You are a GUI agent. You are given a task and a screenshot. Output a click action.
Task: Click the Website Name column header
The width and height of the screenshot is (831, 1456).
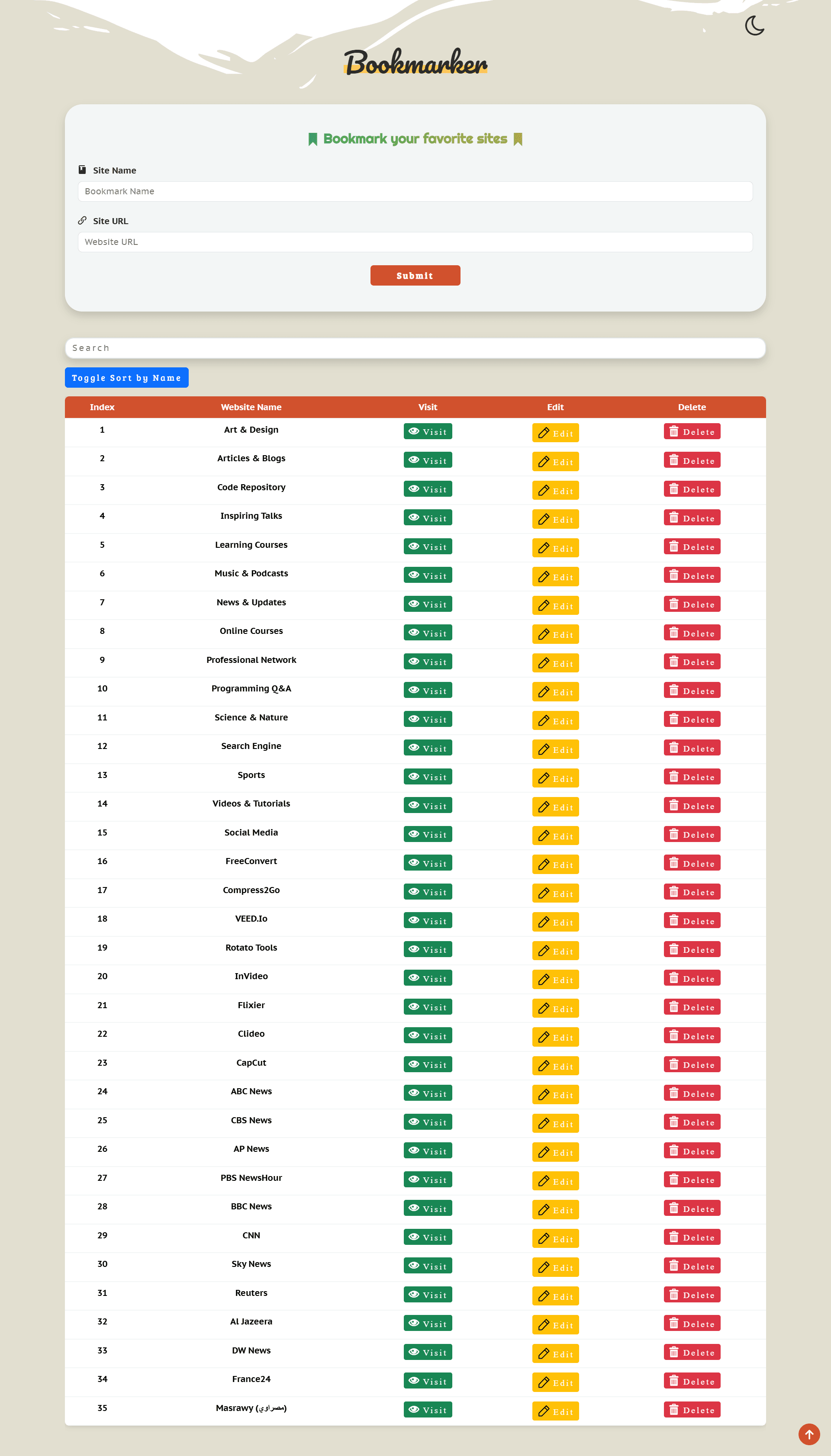pyautogui.click(x=251, y=407)
